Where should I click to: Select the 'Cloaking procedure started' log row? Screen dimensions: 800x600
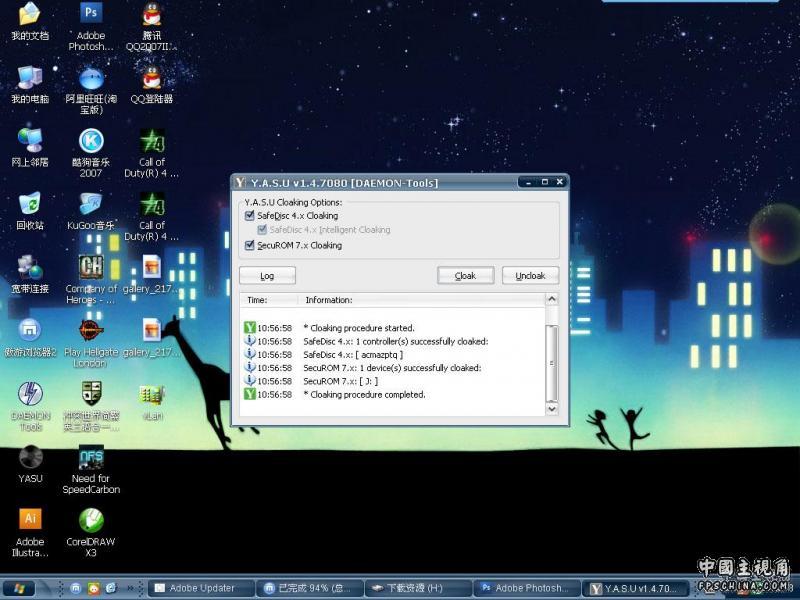(x=393, y=328)
